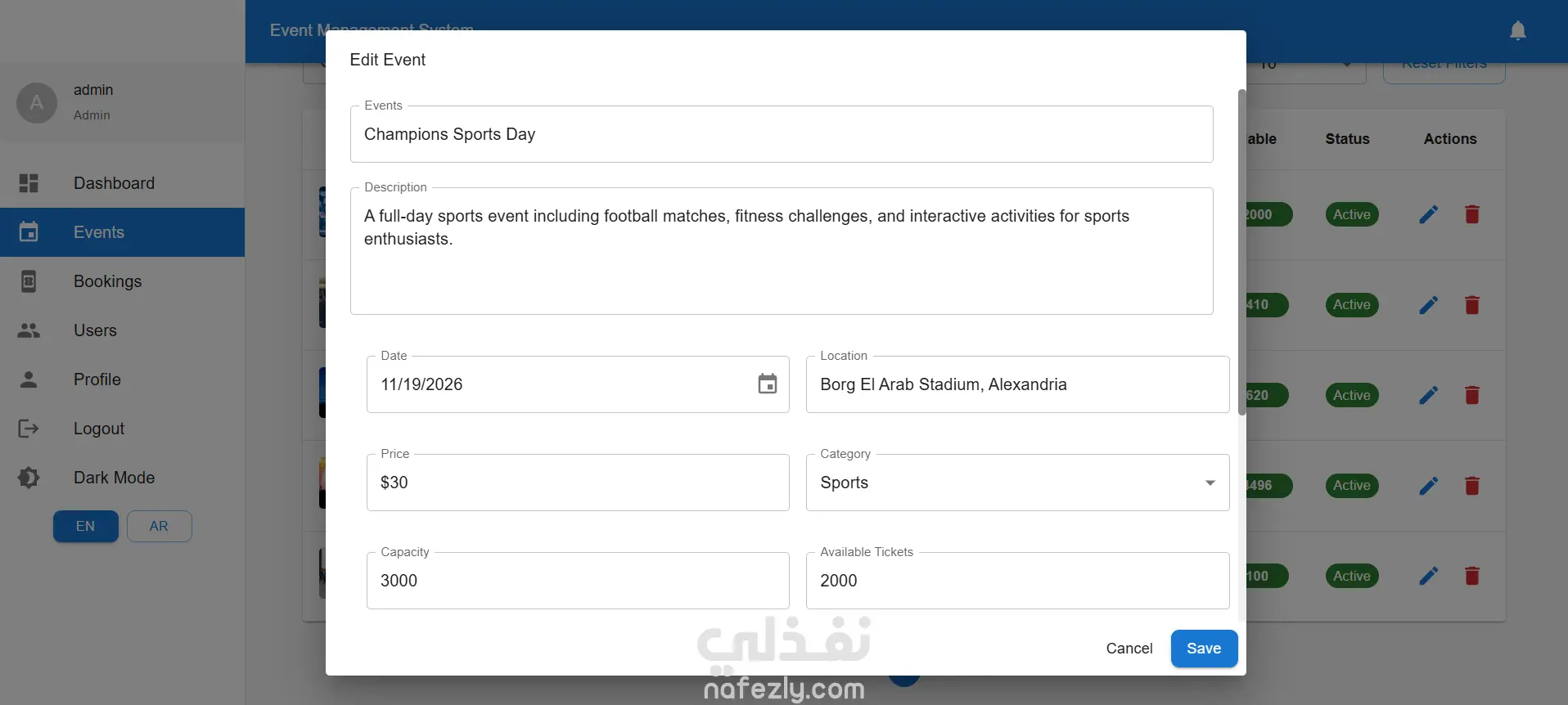Delete the event row ending in 496
The image size is (1568, 705).
click(1471, 486)
